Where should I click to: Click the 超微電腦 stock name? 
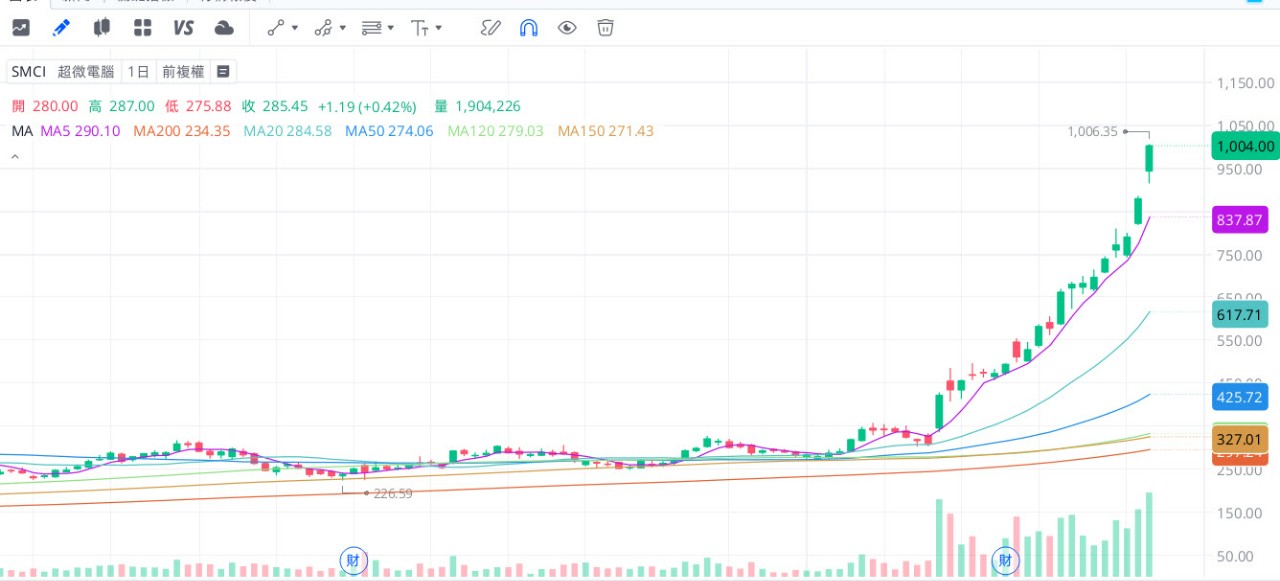(86, 71)
